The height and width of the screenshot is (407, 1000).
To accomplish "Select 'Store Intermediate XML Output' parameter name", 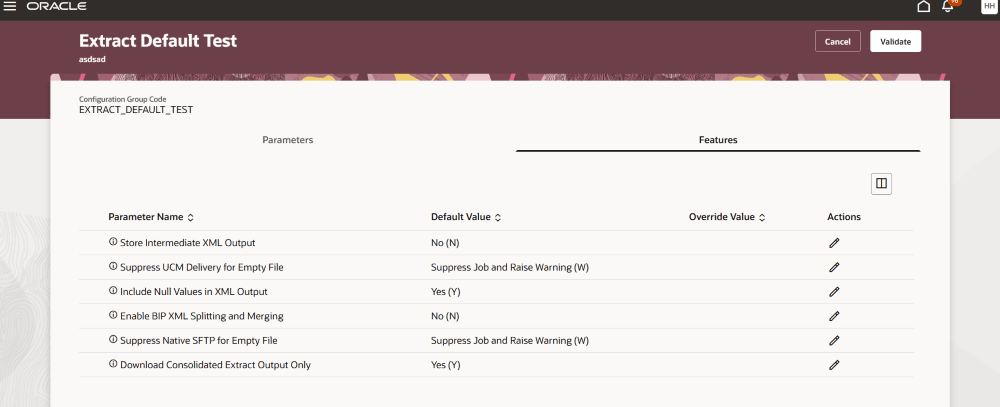I will pos(188,243).
